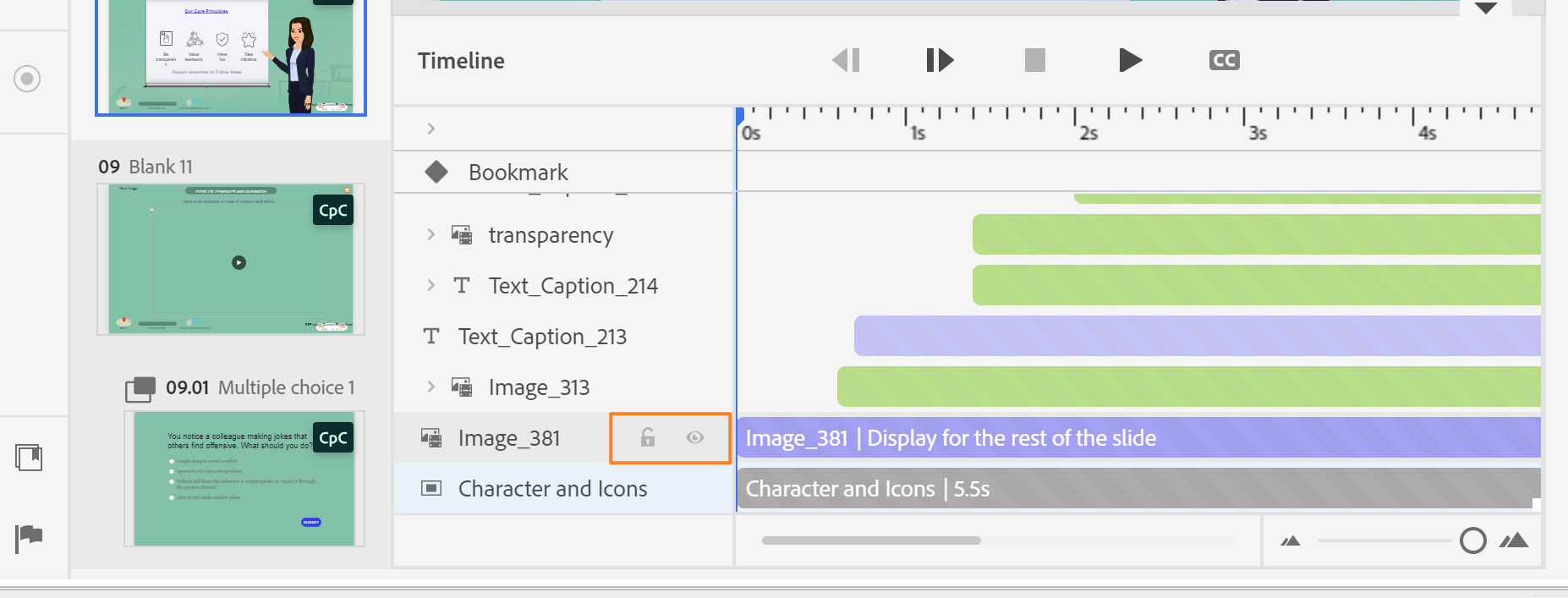
Task: Expand the Image_313 layer
Action: coord(431,387)
